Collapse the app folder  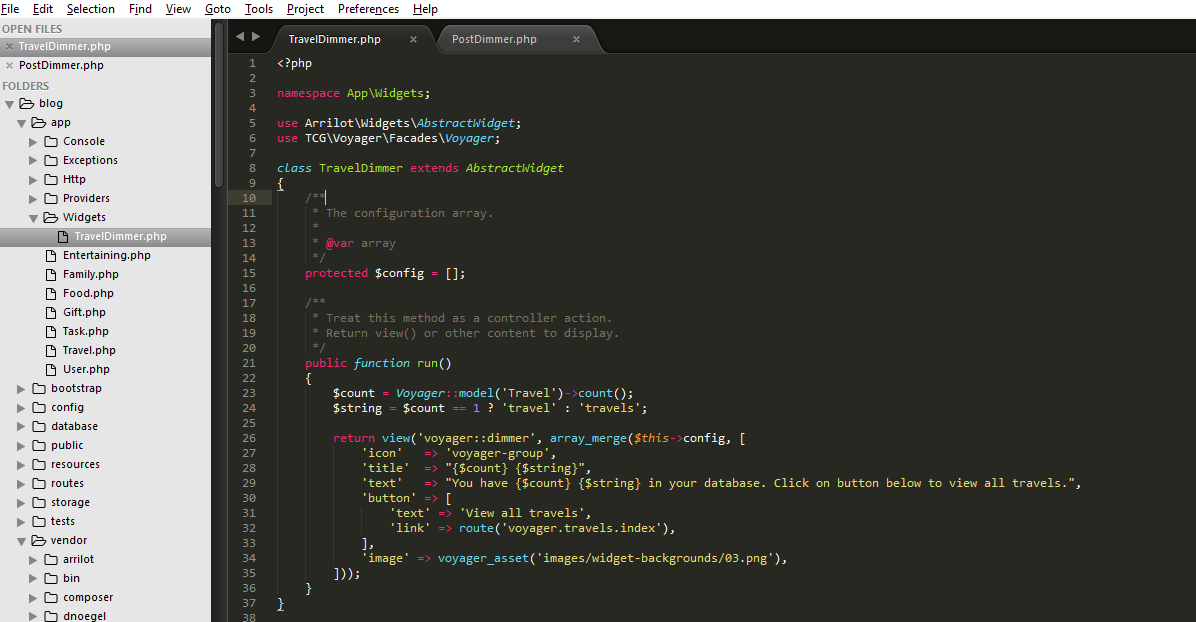21,124
